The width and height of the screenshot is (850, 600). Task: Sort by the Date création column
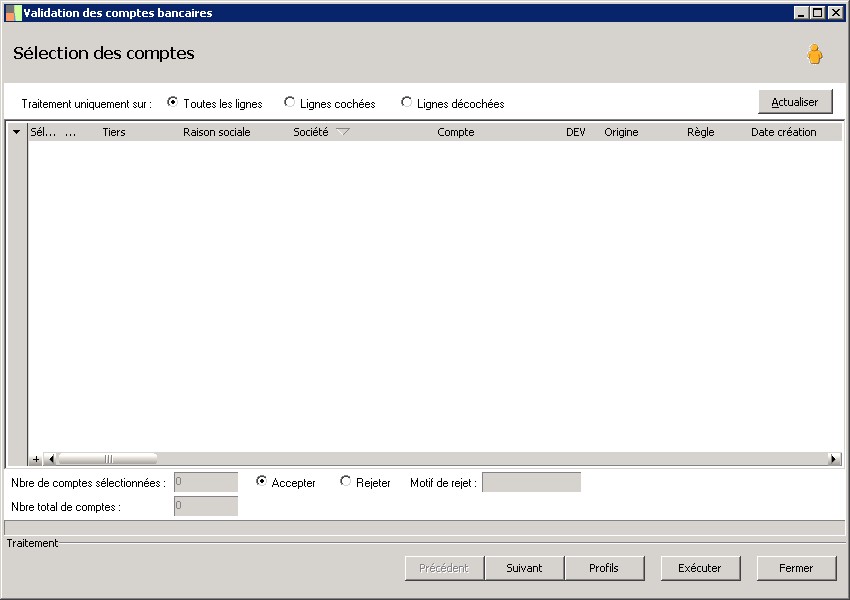783,132
